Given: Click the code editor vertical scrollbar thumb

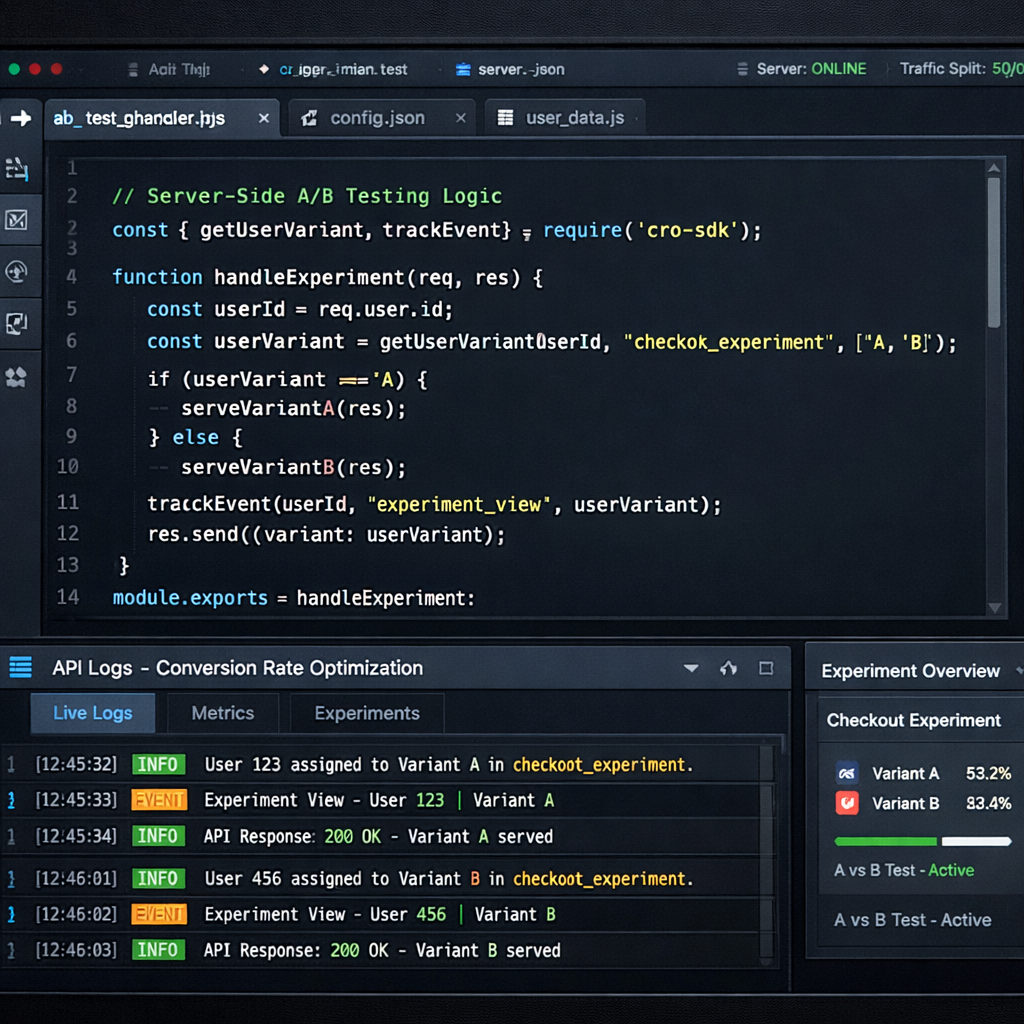Looking at the screenshot, I should tap(994, 252).
